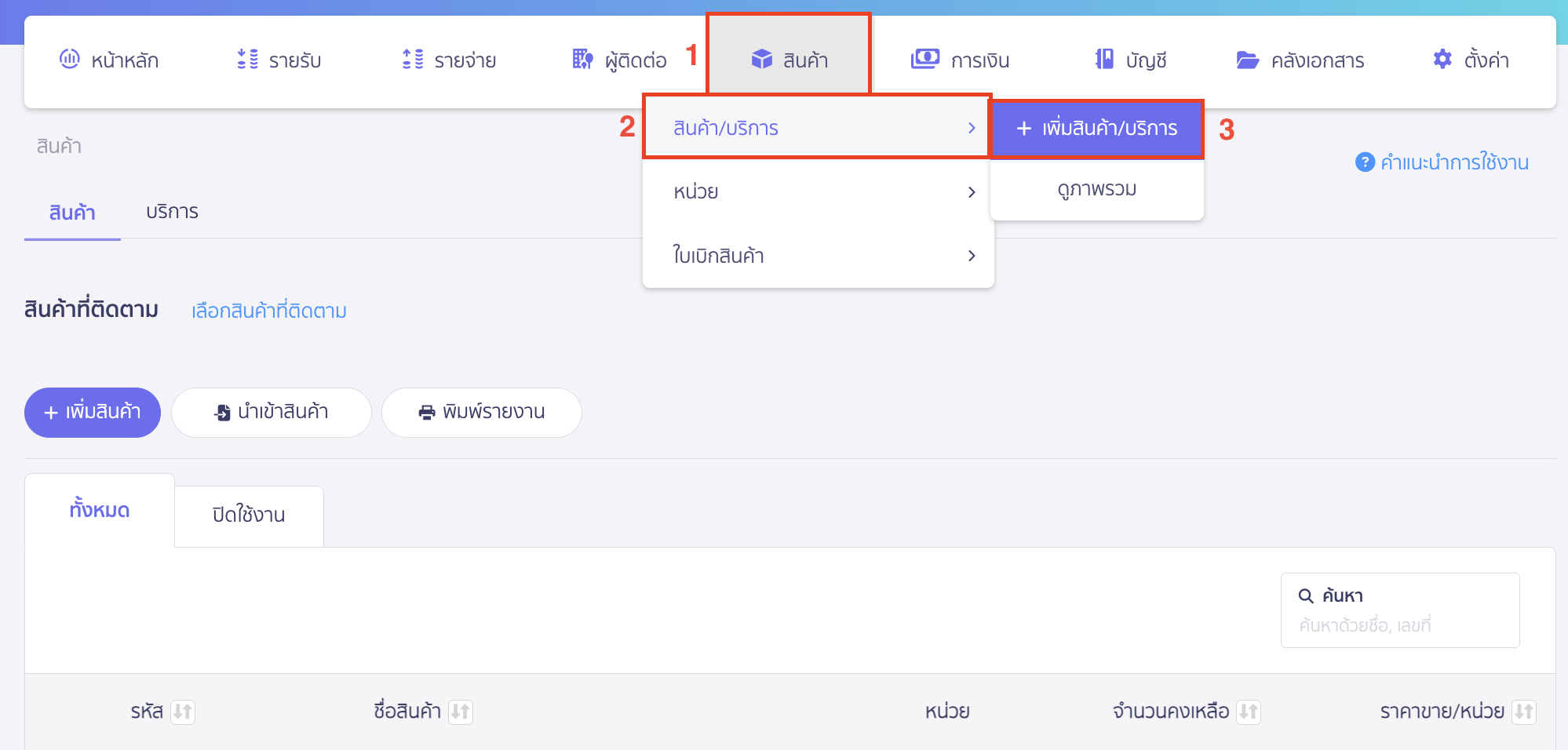Image resolution: width=1568 pixels, height=750 pixels.
Task: Toggle sorting on the รหัส column
Action: (x=184, y=712)
